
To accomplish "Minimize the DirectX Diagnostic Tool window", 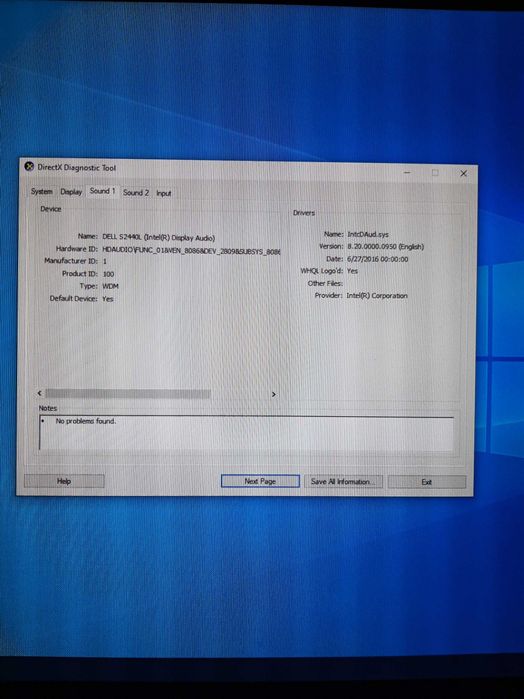I will pyautogui.click(x=407, y=173).
